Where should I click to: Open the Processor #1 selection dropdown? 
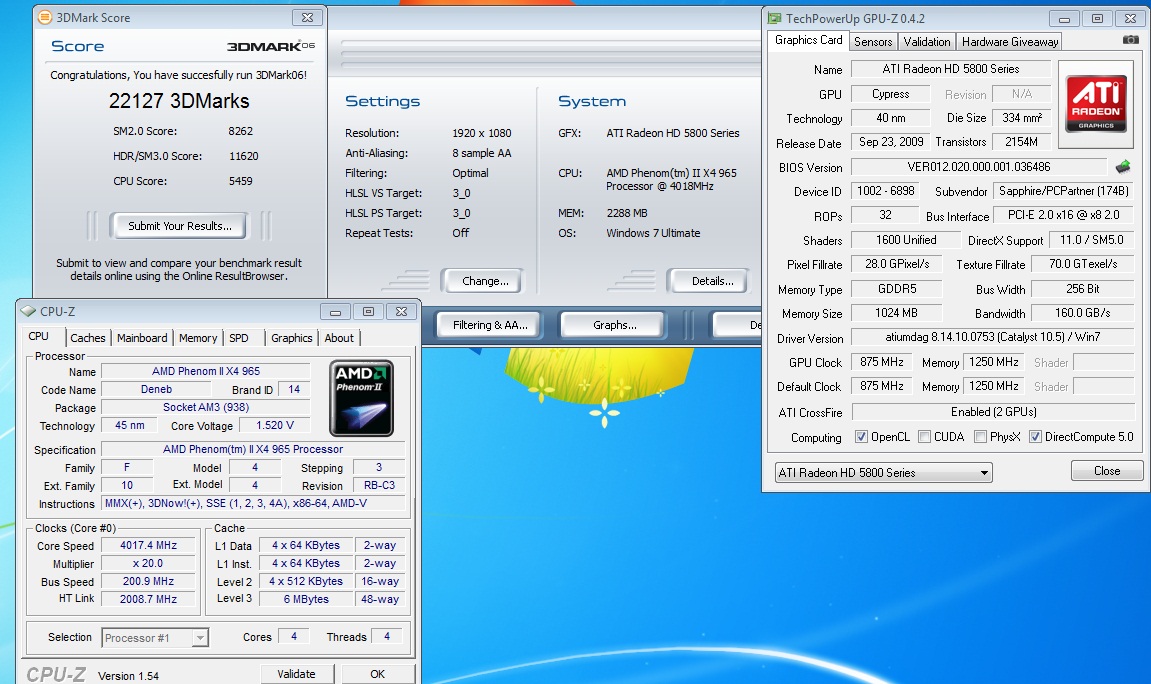click(155, 638)
